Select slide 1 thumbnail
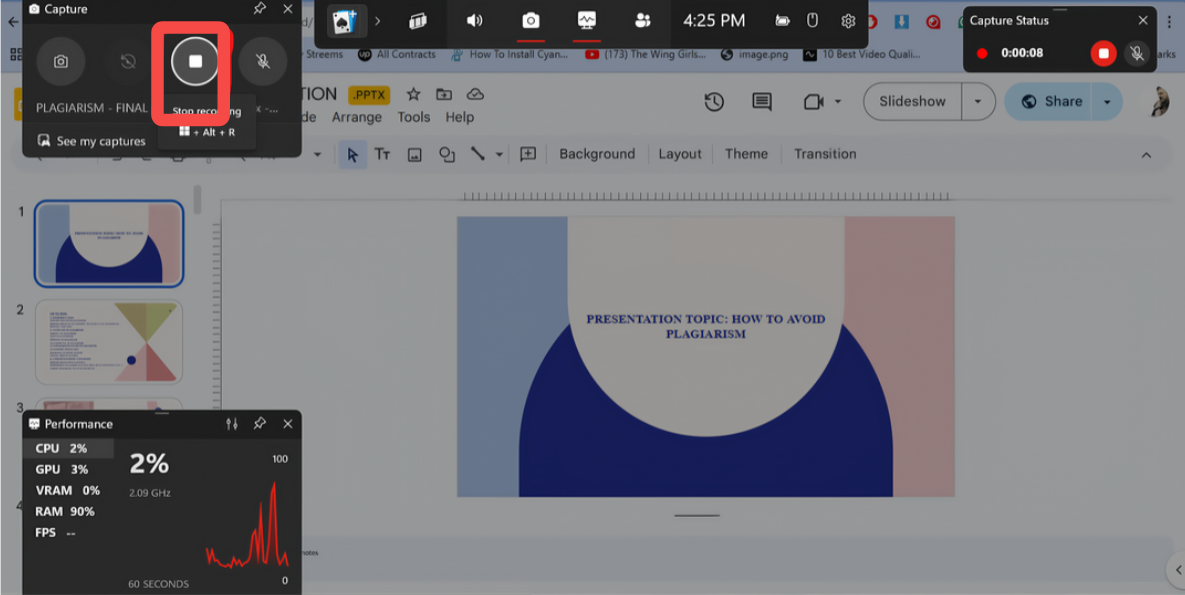Image resolution: width=1185 pixels, height=595 pixels. (110, 243)
